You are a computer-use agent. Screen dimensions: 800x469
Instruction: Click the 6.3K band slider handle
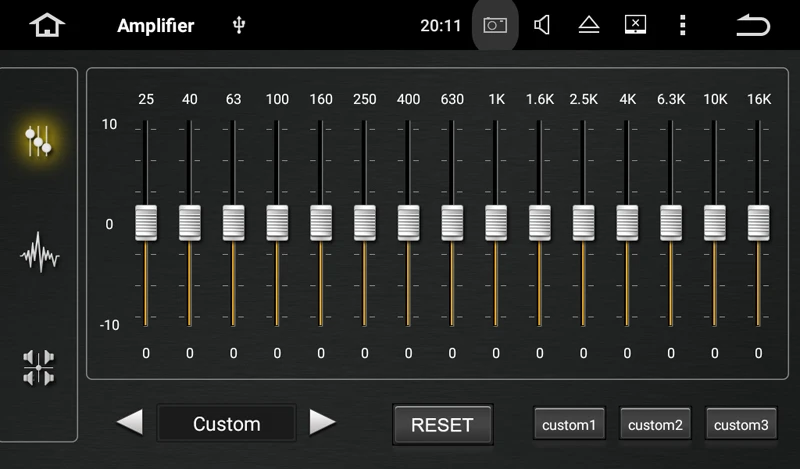click(x=671, y=223)
